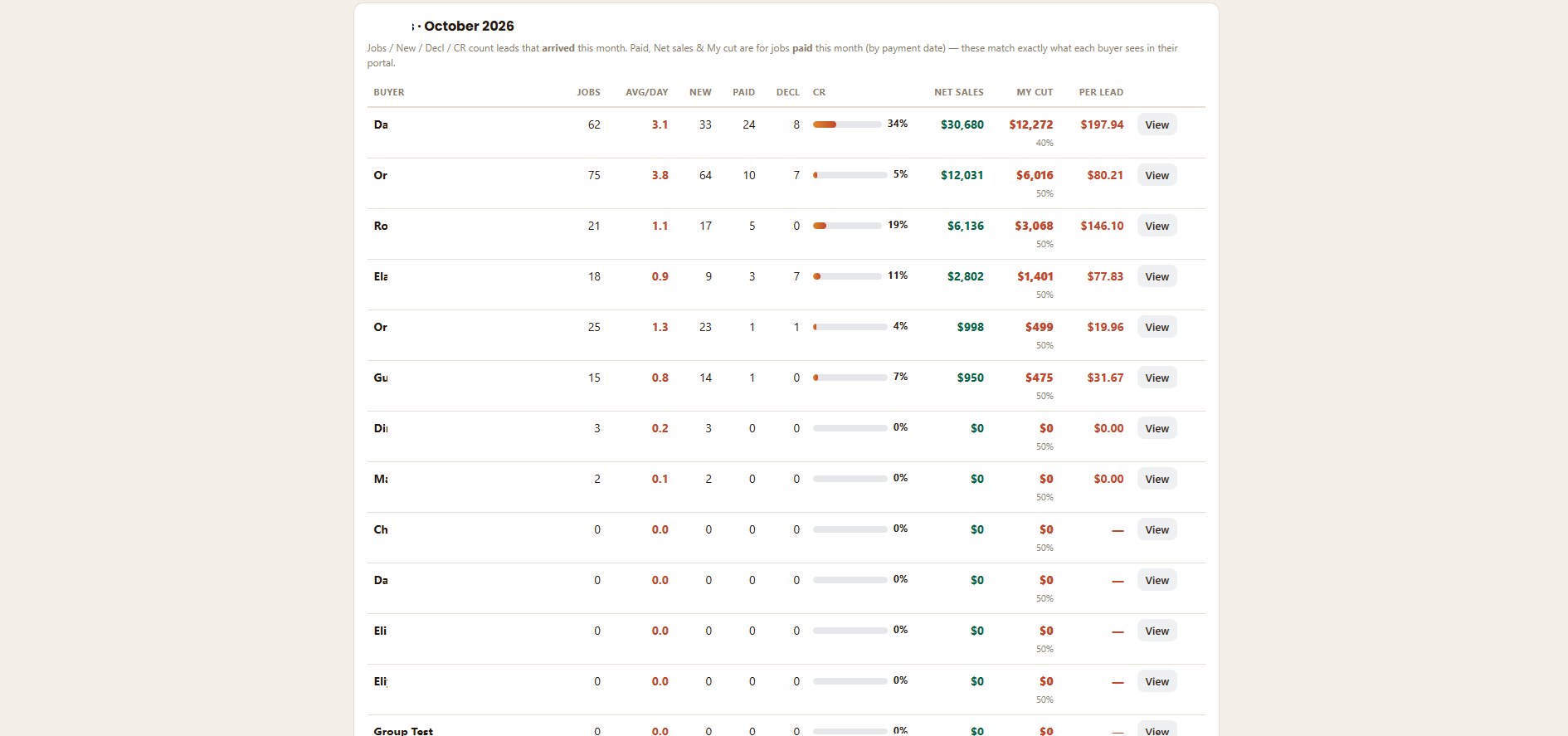Viewport: 1568px width, 736px height.
Task: Select the MY CUT column header
Action: click(x=1035, y=92)
